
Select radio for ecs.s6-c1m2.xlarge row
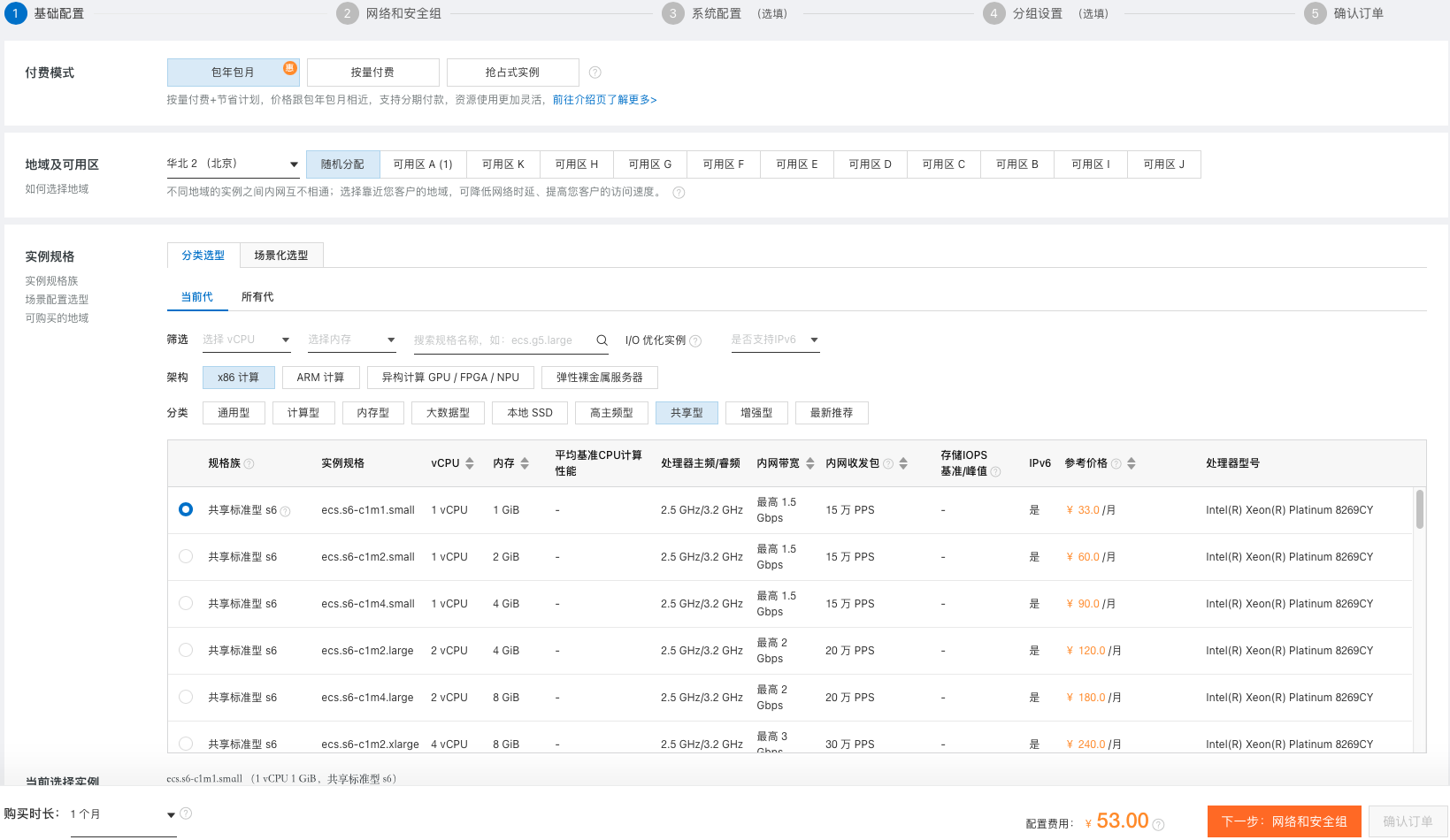point(186,744)
